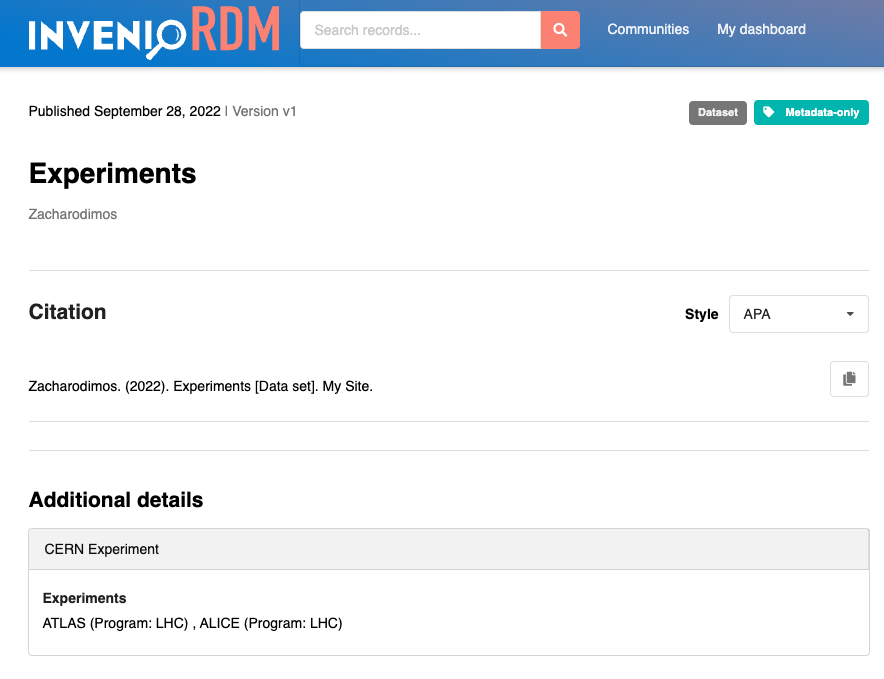Click the Published September 28, 2022 date
884x679 pixels.
click(124, 111)
